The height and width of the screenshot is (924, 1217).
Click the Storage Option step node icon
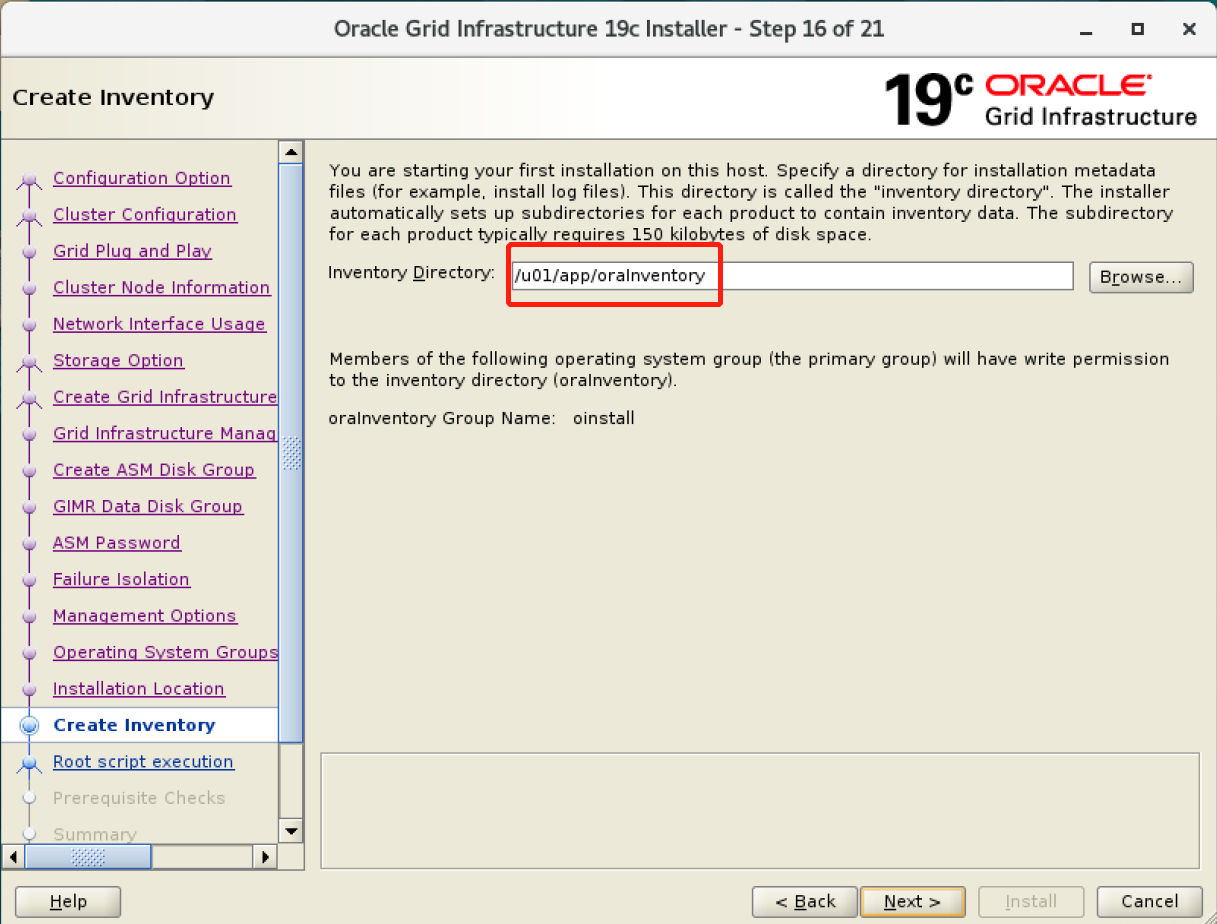coord(30,362)
